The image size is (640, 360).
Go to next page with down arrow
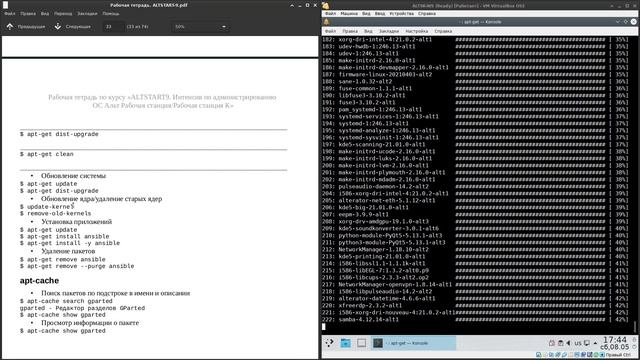[x=58, y=27]
